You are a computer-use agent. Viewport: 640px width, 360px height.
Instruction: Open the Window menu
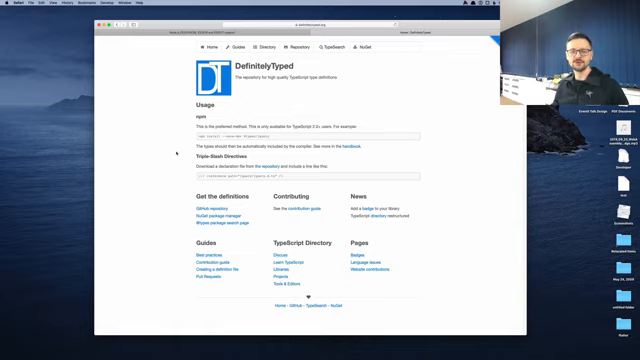point(124,2)
